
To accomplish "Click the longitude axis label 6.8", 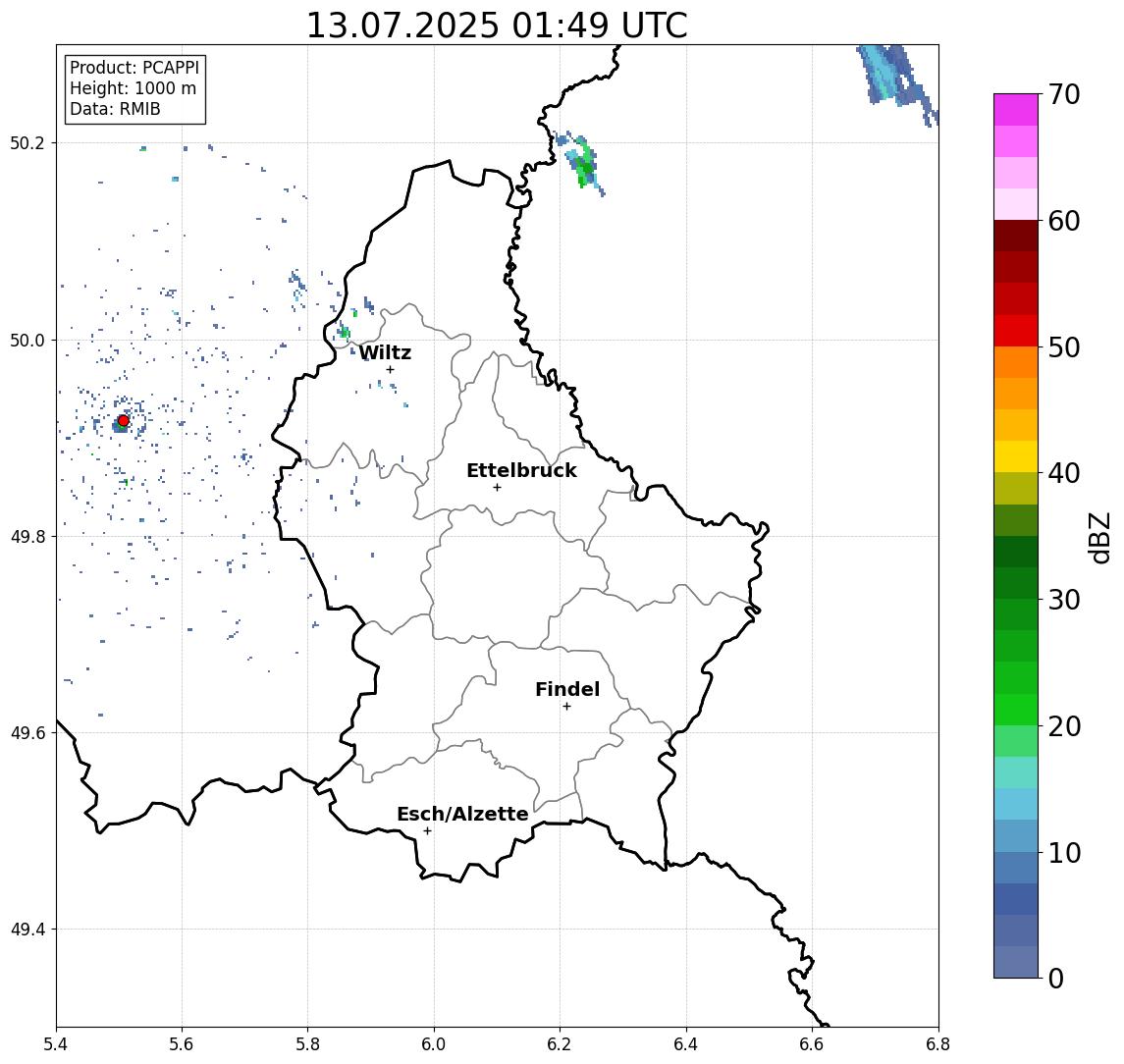I will [x=938, y=1044].
